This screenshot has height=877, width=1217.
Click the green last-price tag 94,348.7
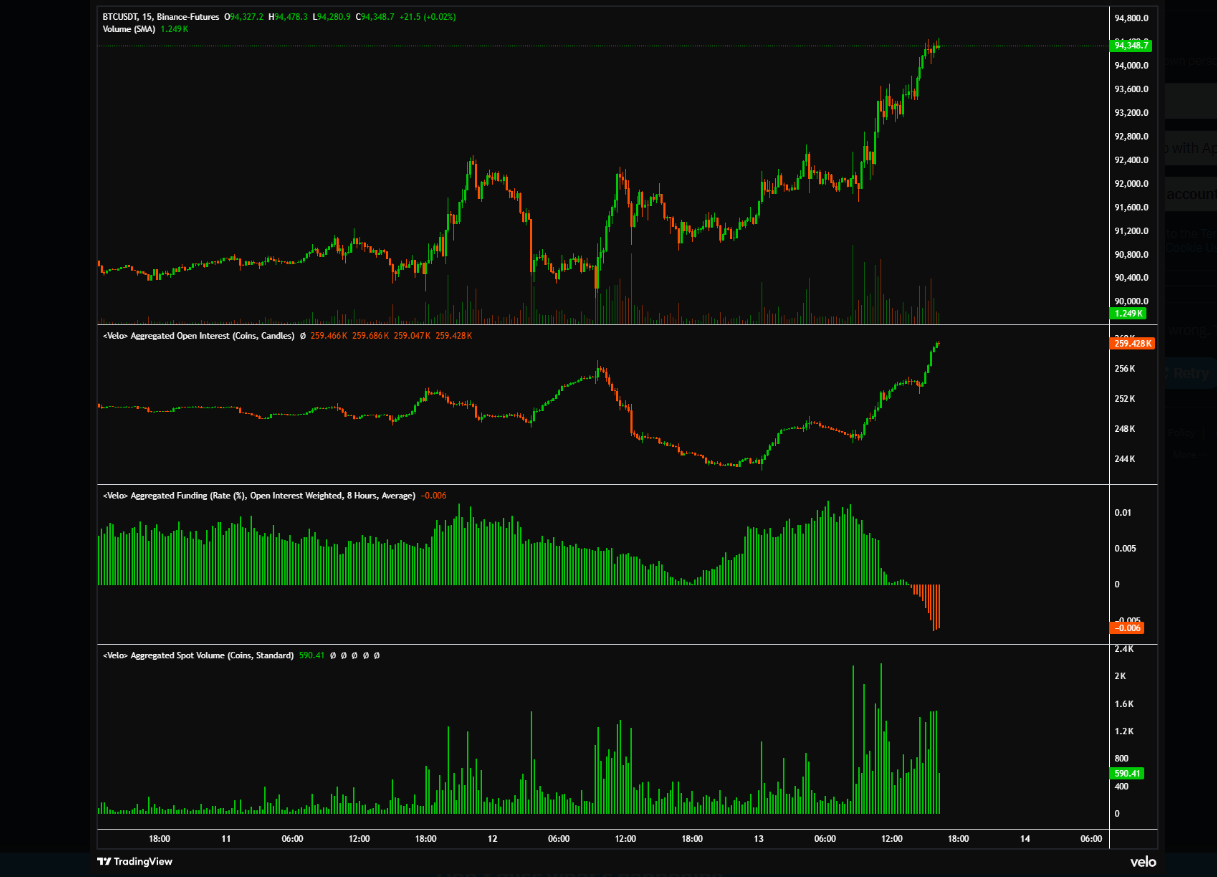[1131, 45]
